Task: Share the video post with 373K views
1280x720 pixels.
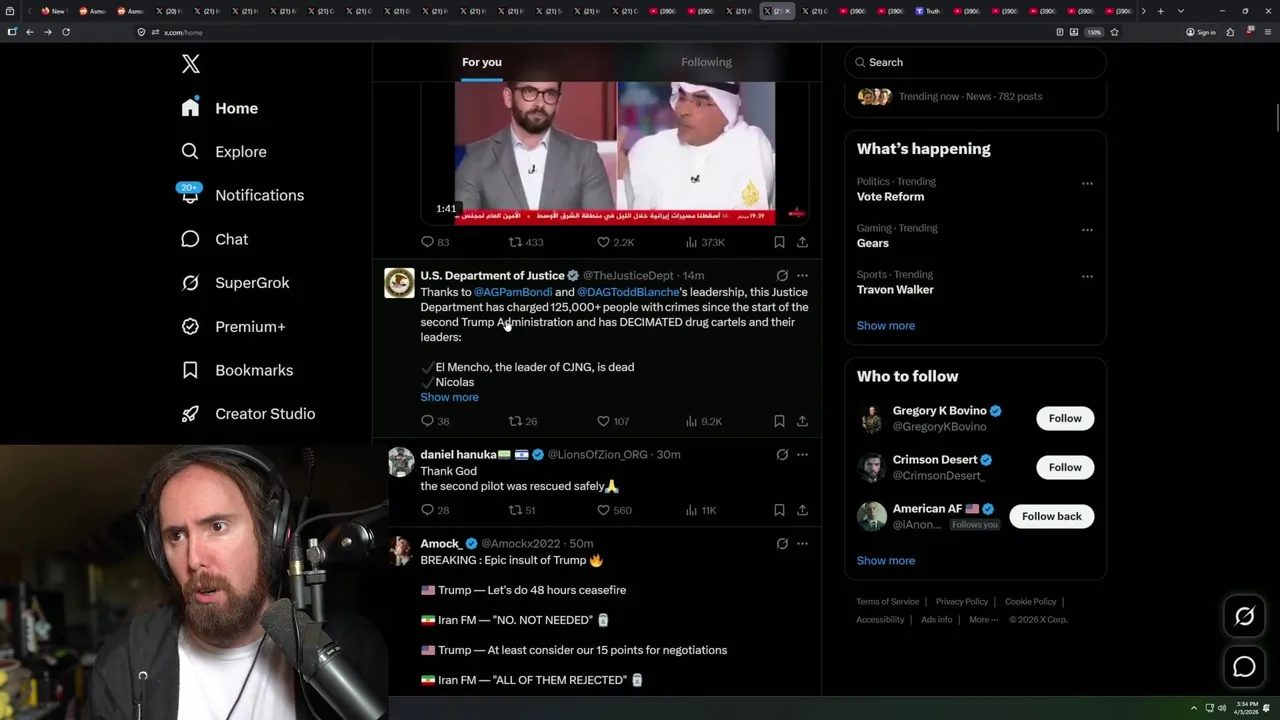Action: tap(802, 242)
